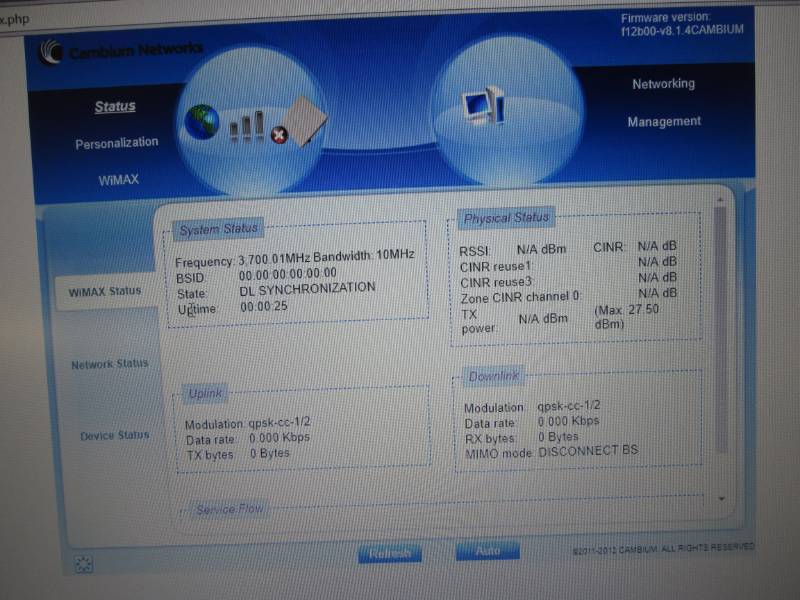Click the CINR N/A dB value

[657, 246]
